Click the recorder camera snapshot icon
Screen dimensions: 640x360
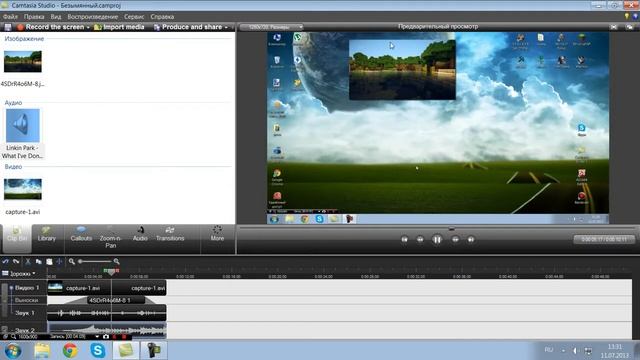point(106,337)
